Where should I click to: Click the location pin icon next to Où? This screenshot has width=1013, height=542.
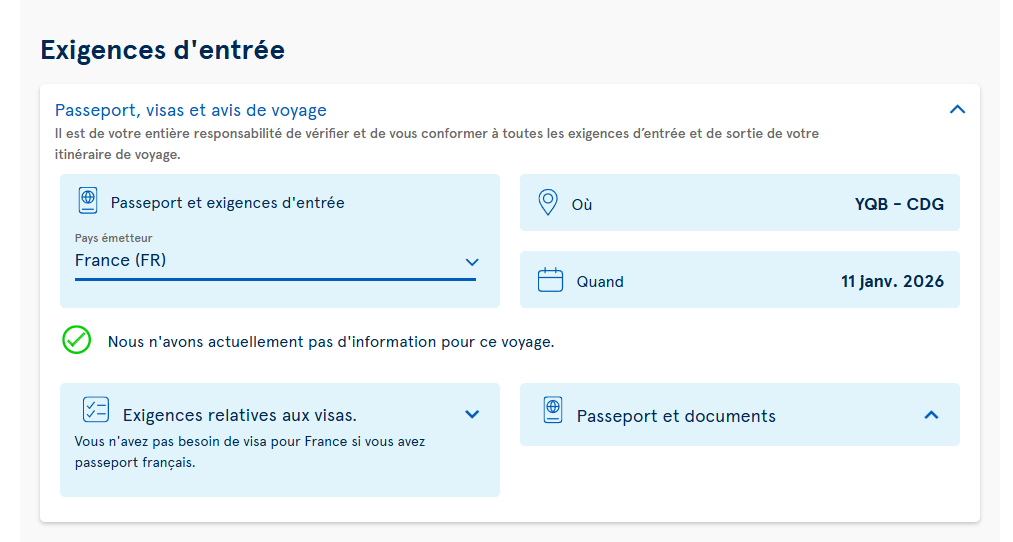548,203
